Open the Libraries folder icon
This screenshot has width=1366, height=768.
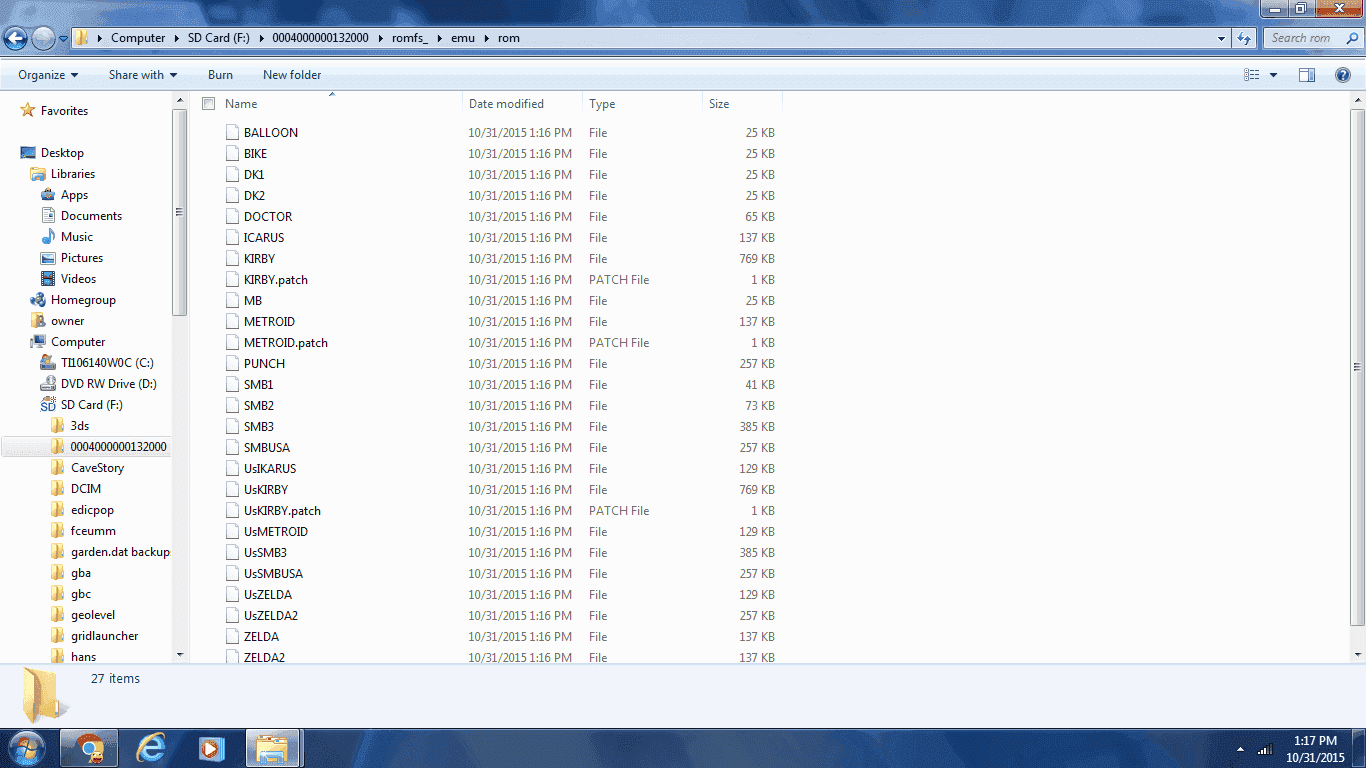[x=38, y=174]
